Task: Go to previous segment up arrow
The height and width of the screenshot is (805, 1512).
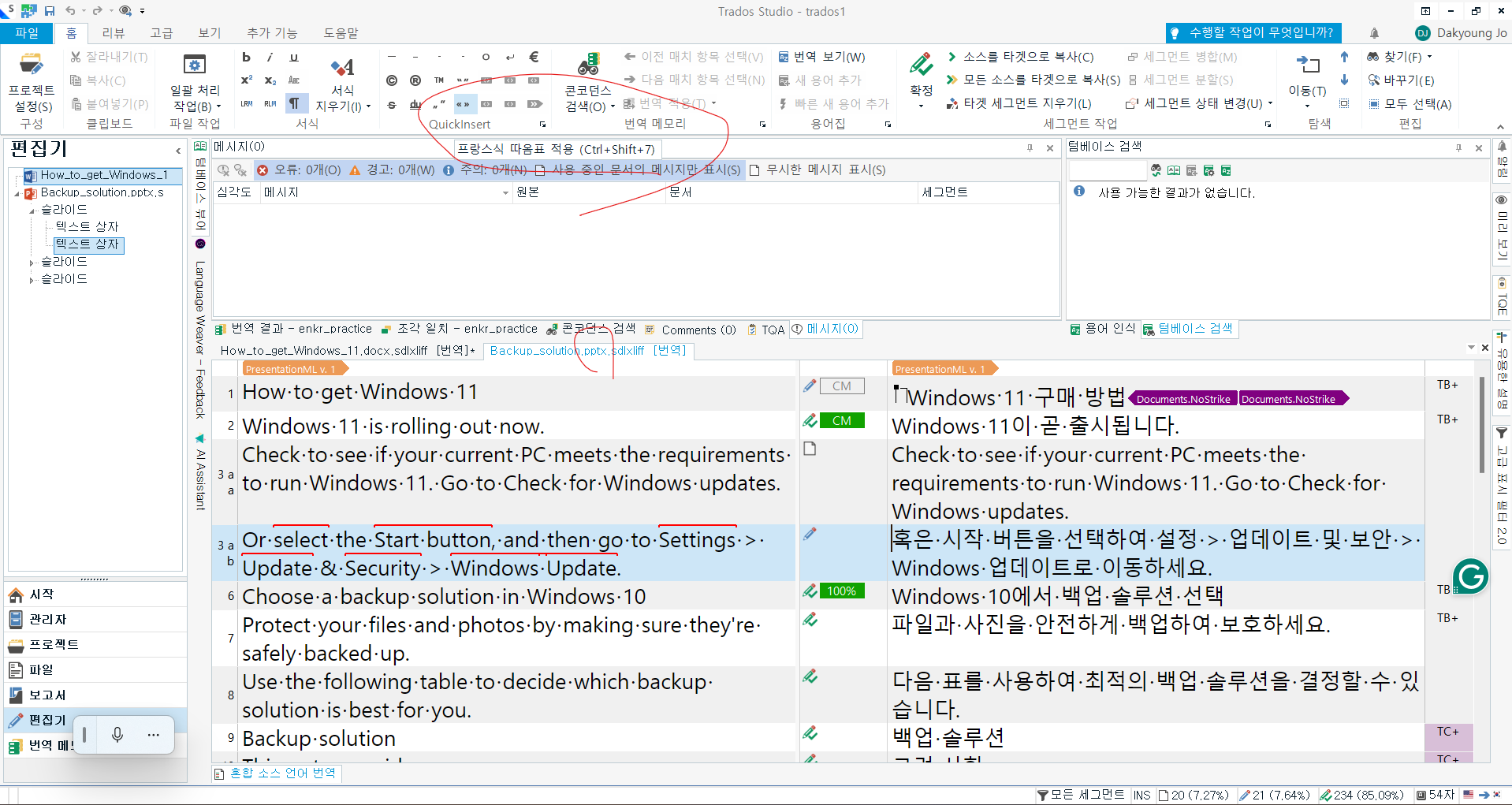Action: (x=1344, y=57)
